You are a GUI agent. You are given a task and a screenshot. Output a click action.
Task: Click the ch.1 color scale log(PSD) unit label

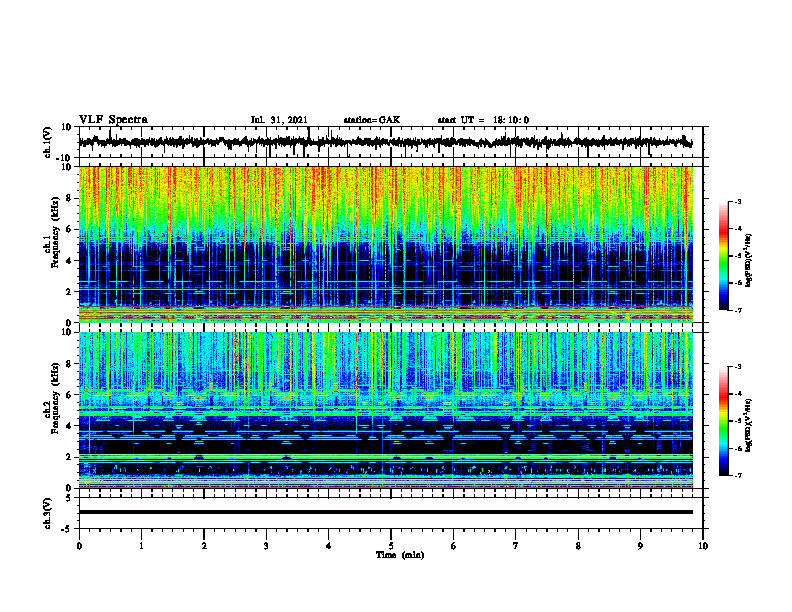749,261
